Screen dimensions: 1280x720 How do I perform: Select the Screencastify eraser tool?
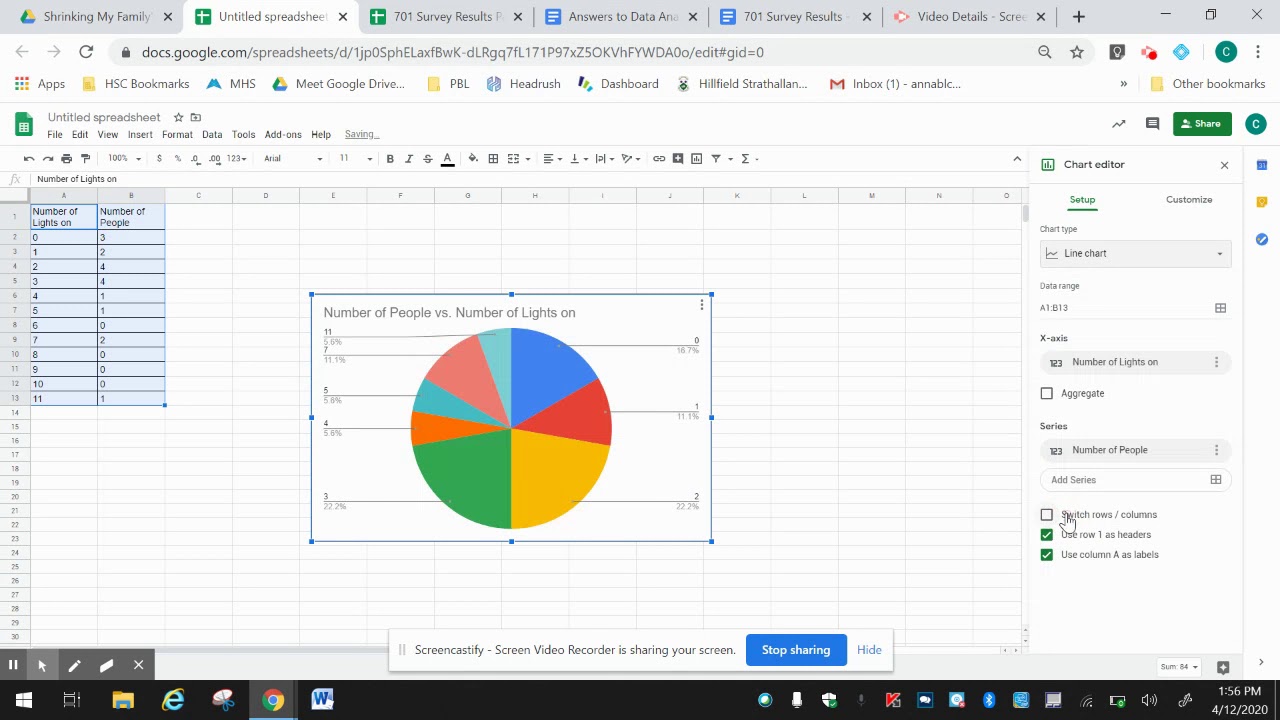[x=106, y=665]
